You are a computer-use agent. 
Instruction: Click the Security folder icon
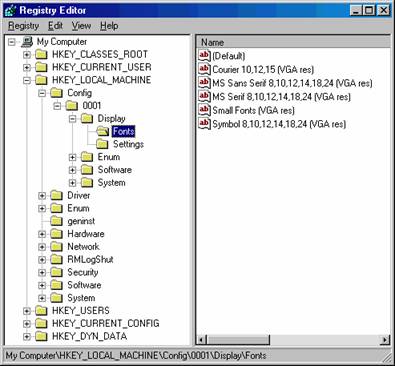tap(57, 273)
